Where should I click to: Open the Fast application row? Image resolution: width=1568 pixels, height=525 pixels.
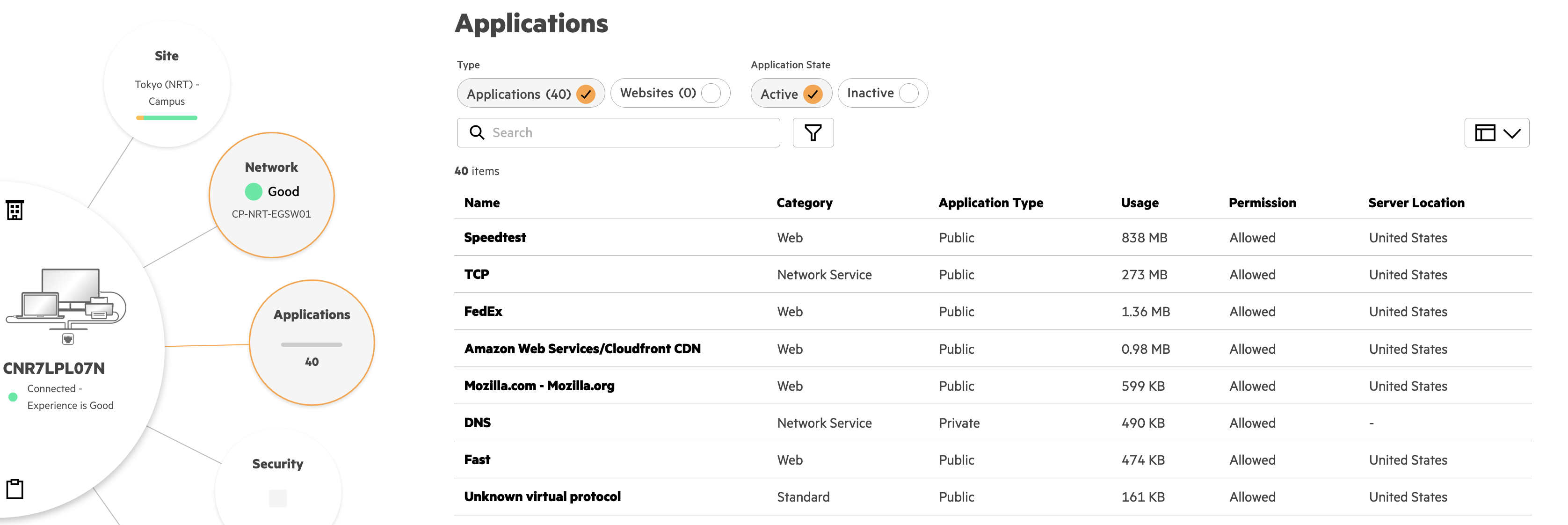(993, 460)
